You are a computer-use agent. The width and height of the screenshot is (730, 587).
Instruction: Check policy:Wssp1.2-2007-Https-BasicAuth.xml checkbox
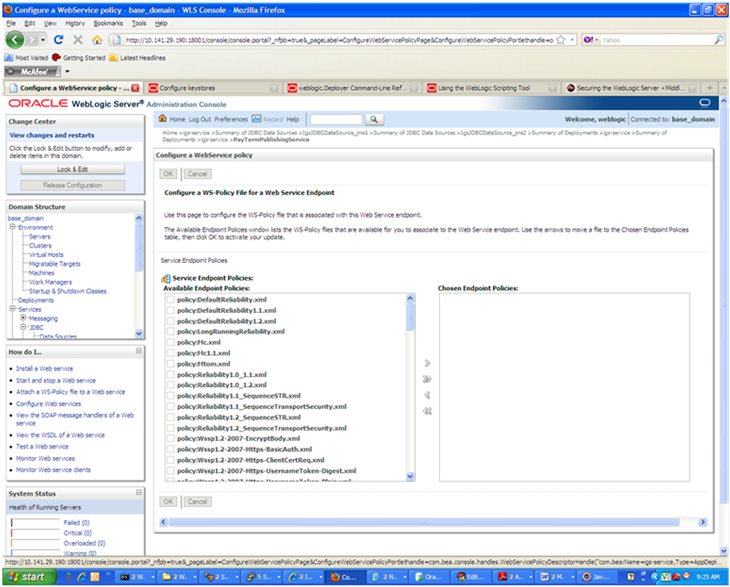pyautogui.click(x=171, y=449)
